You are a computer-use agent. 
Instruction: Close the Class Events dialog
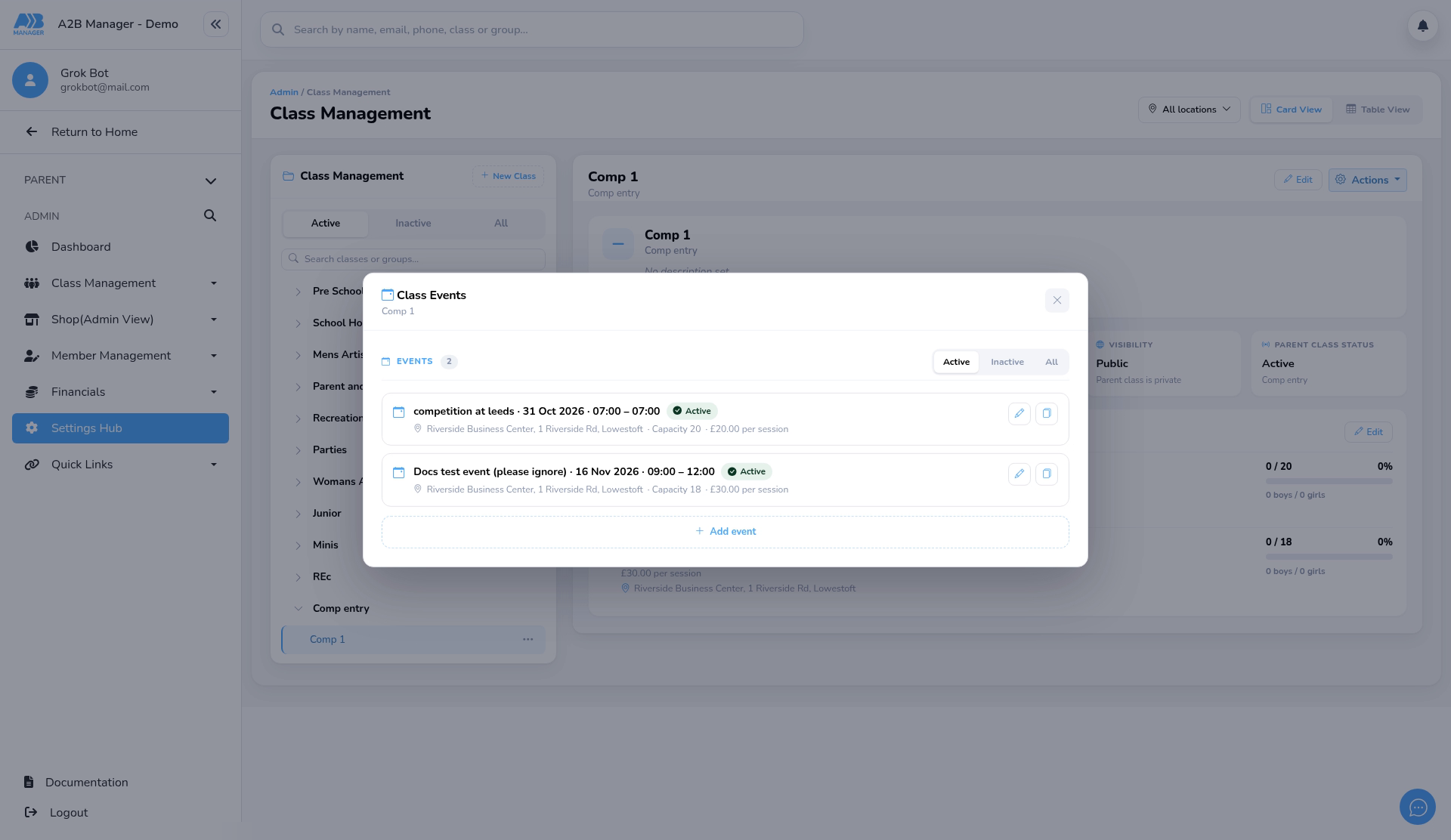(1057, 301)
